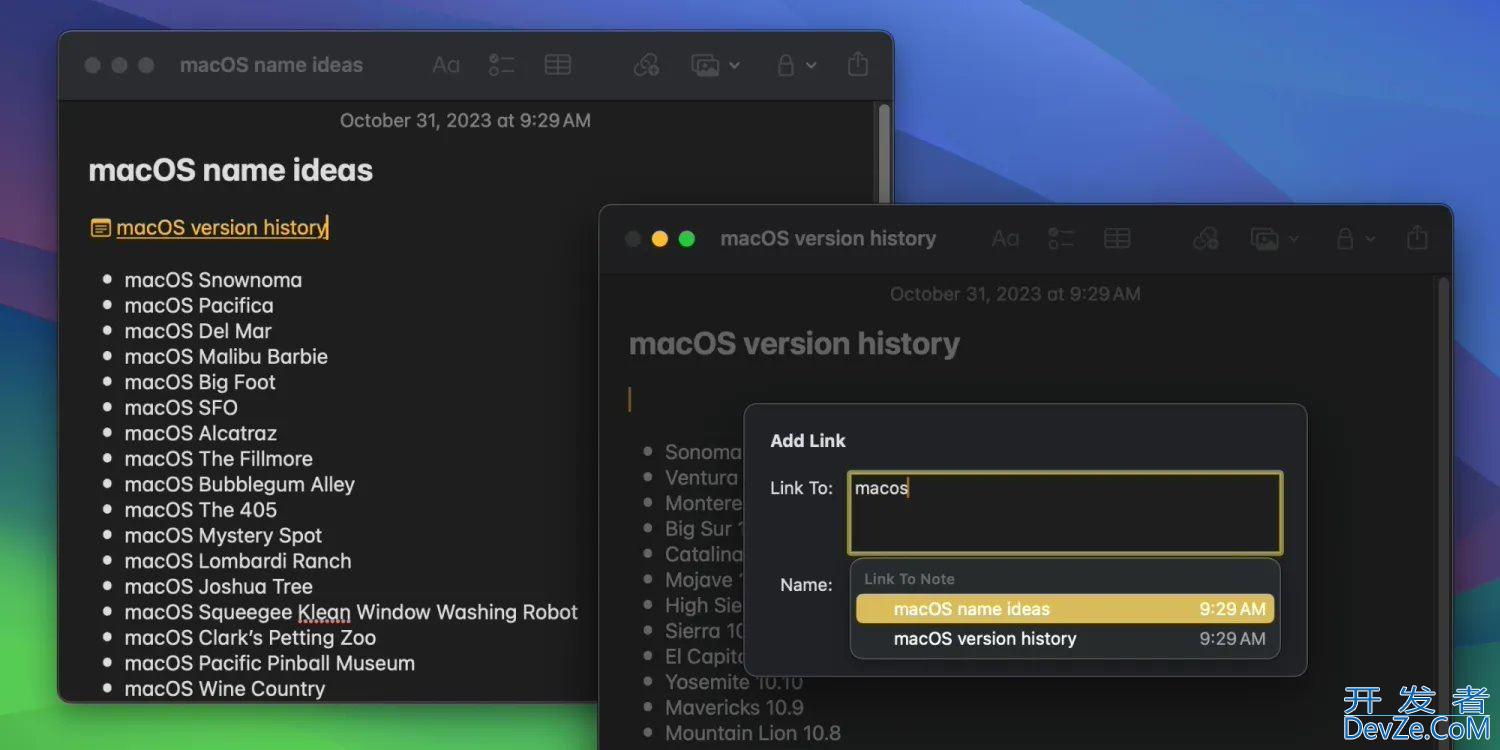Image resolution: width=1500 pixels, height=750 pixels.
Task: Click 'macOS Snownoma' list item
Action: pos(213,280)
